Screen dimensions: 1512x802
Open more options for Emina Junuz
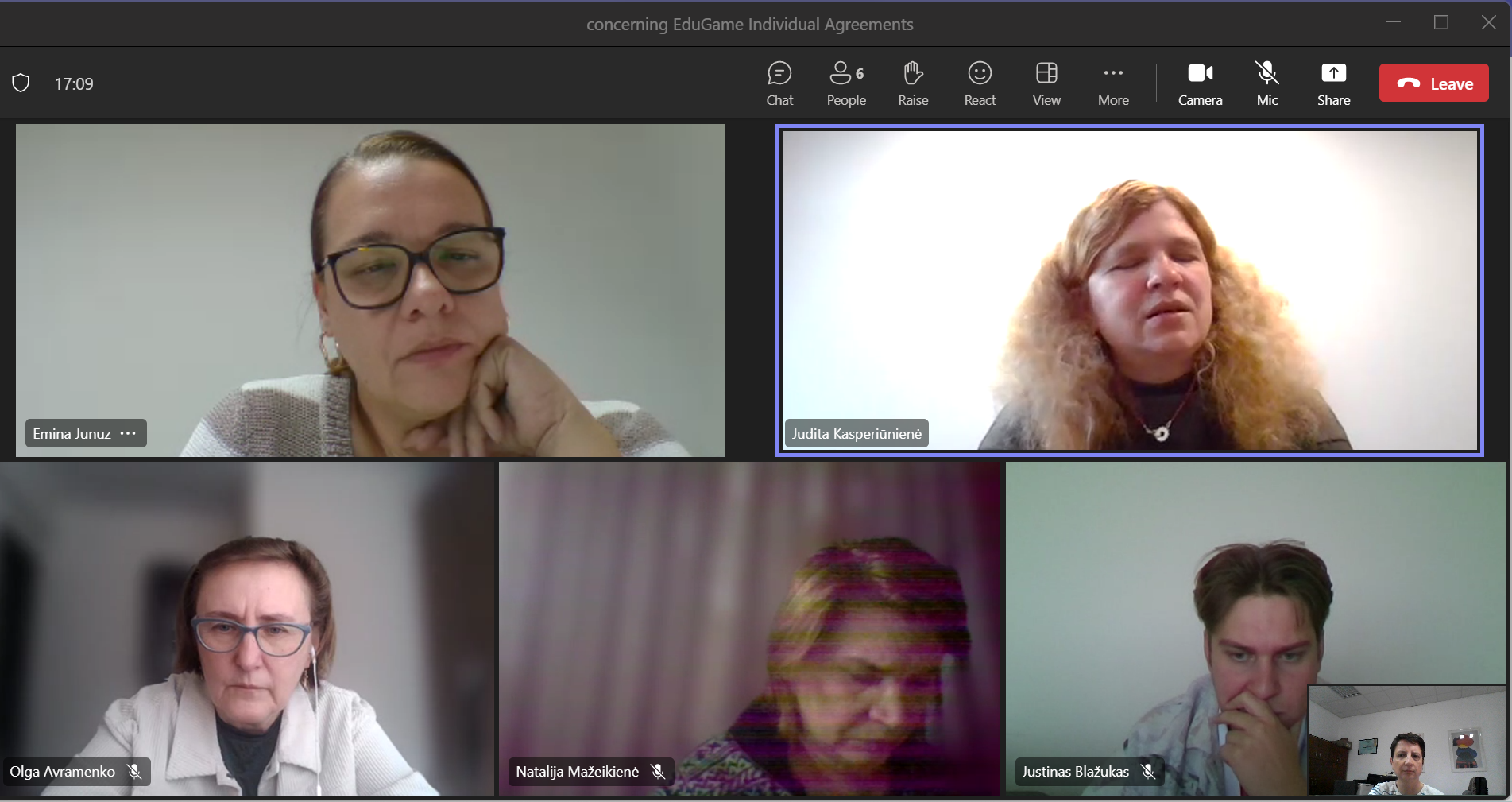point(128,434)
